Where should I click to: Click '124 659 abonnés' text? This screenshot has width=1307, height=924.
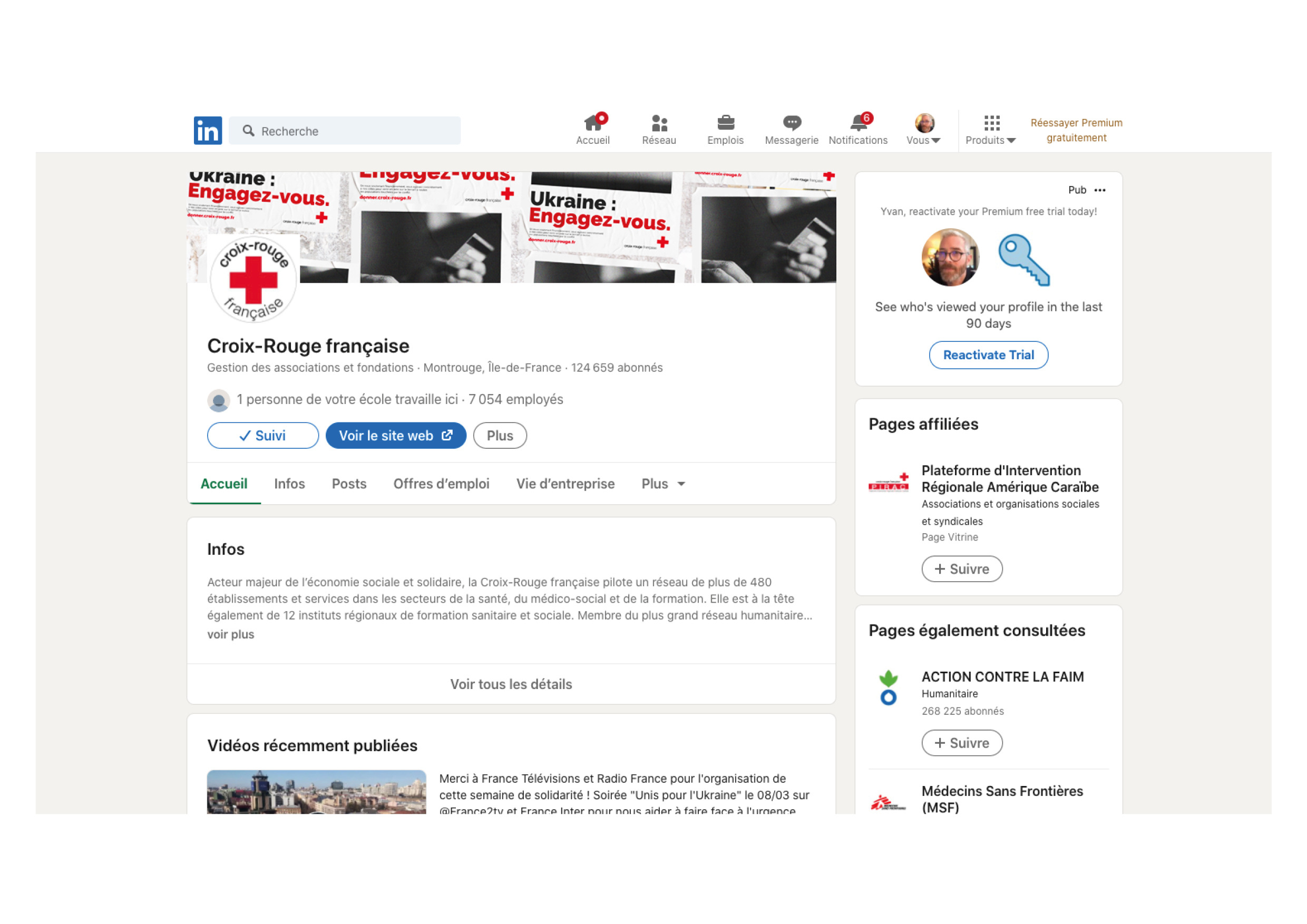click(617, 368)
